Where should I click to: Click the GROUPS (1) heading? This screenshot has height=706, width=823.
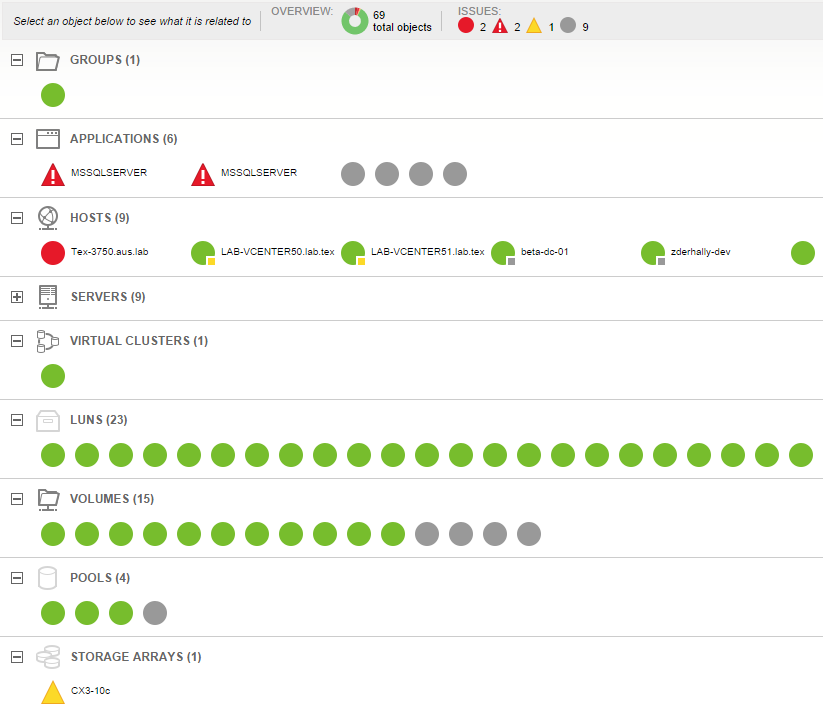[x=105, y=60]
